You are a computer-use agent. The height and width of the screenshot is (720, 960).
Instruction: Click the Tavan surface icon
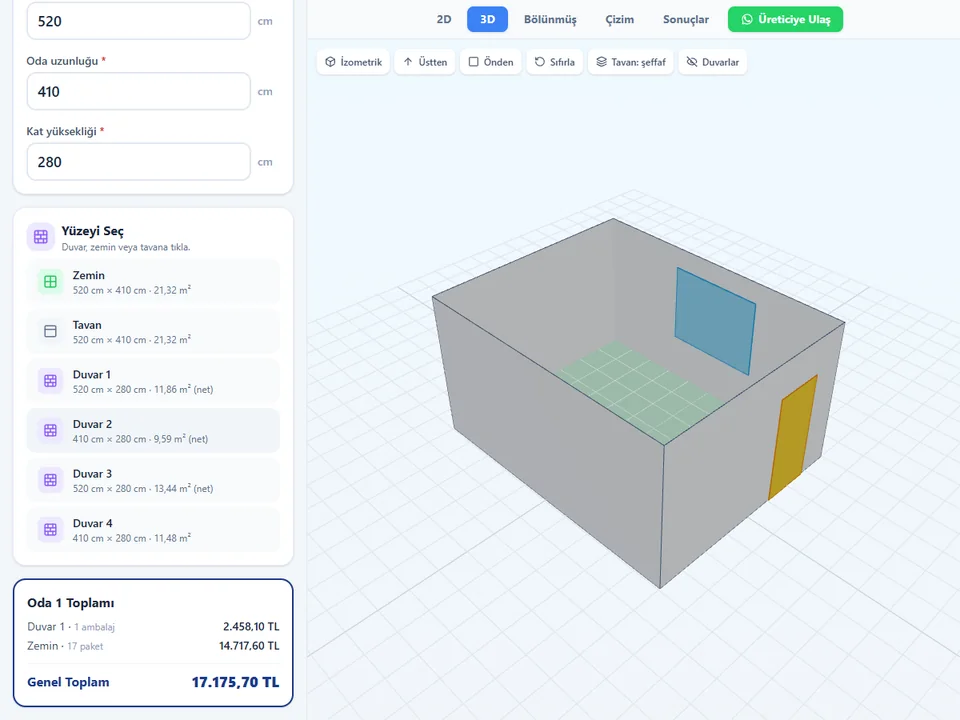(x=50, y=331)
